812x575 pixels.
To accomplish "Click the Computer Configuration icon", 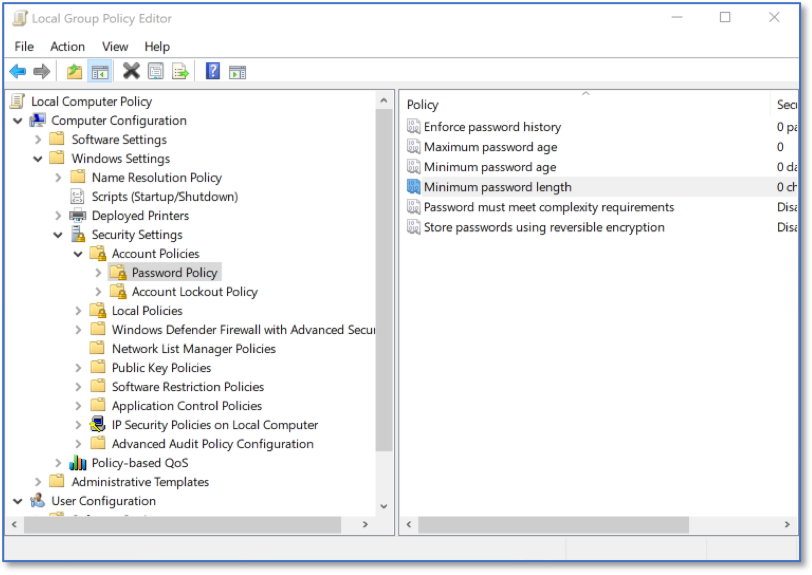I will 37,120.
